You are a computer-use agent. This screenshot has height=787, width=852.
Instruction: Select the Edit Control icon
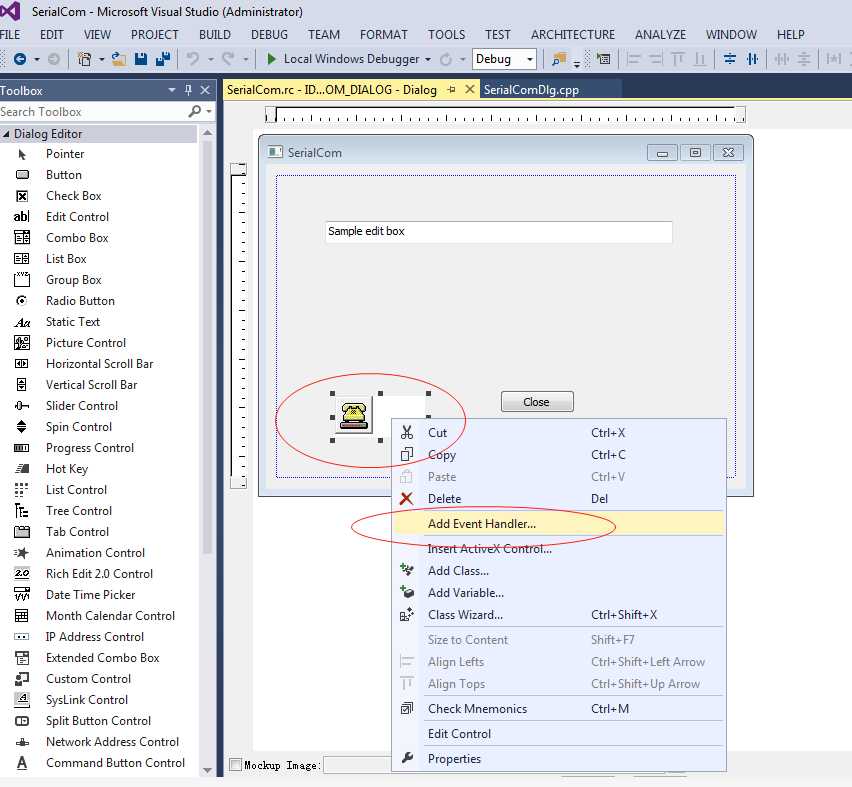click(22, 217)
